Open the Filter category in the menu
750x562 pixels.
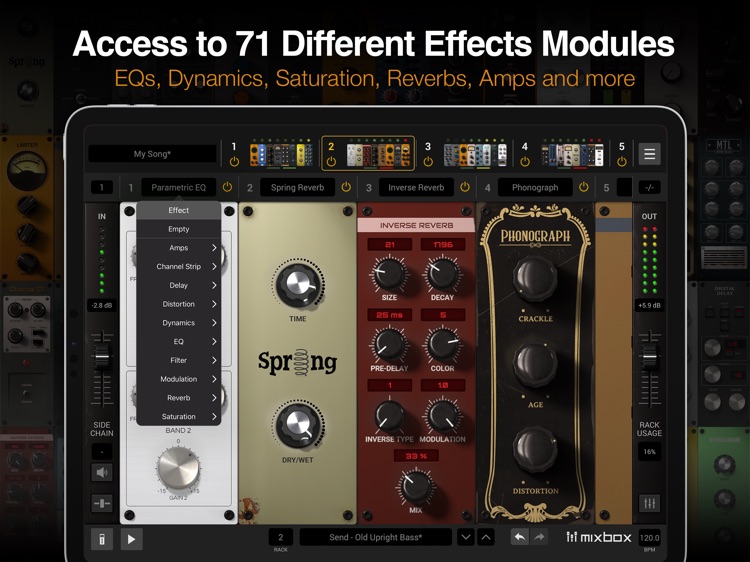tap(178, 360)
